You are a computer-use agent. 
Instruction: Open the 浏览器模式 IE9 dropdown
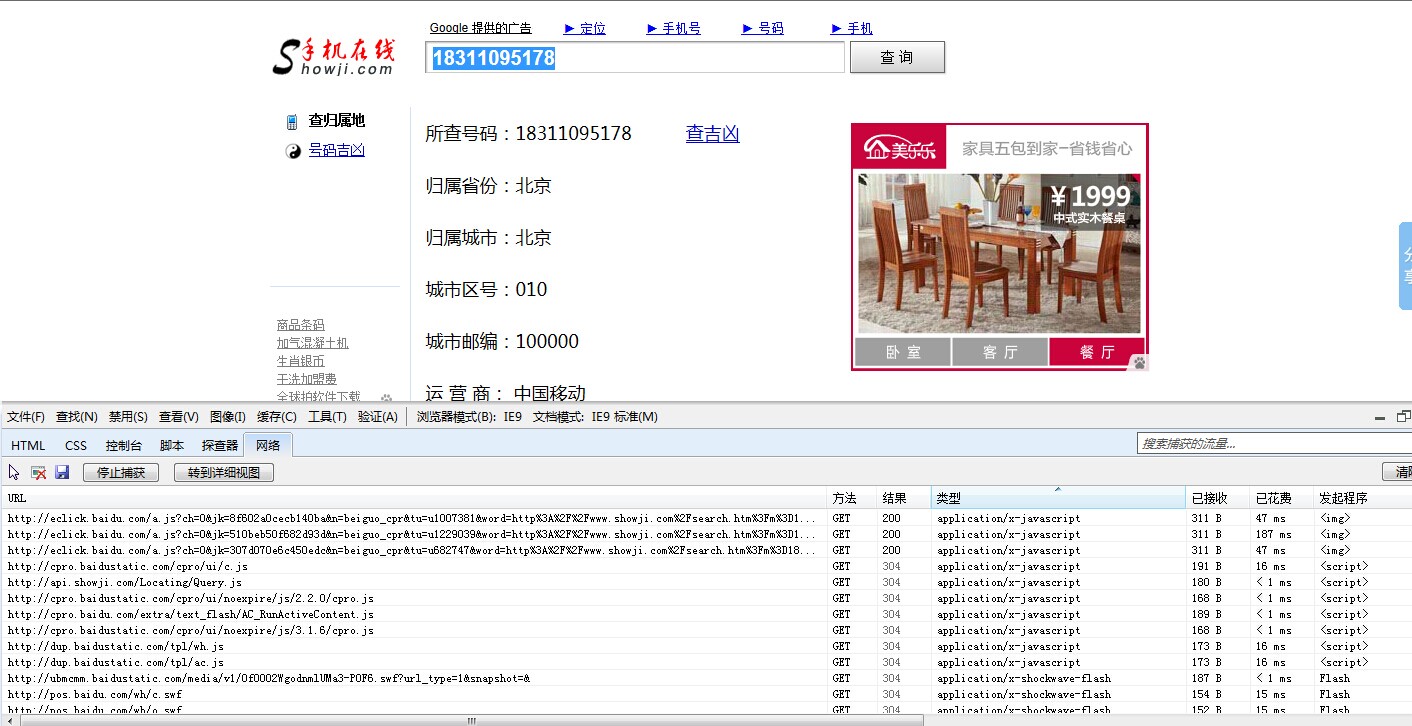pyautogui.click(x=469, y=417)
